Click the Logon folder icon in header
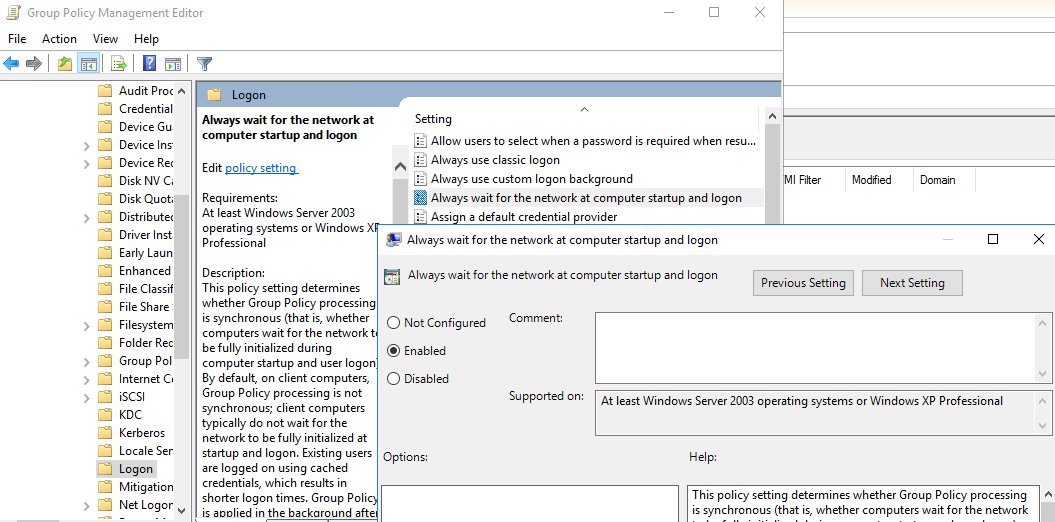Screen dimensions: 1055x522 tap(214, 95)
